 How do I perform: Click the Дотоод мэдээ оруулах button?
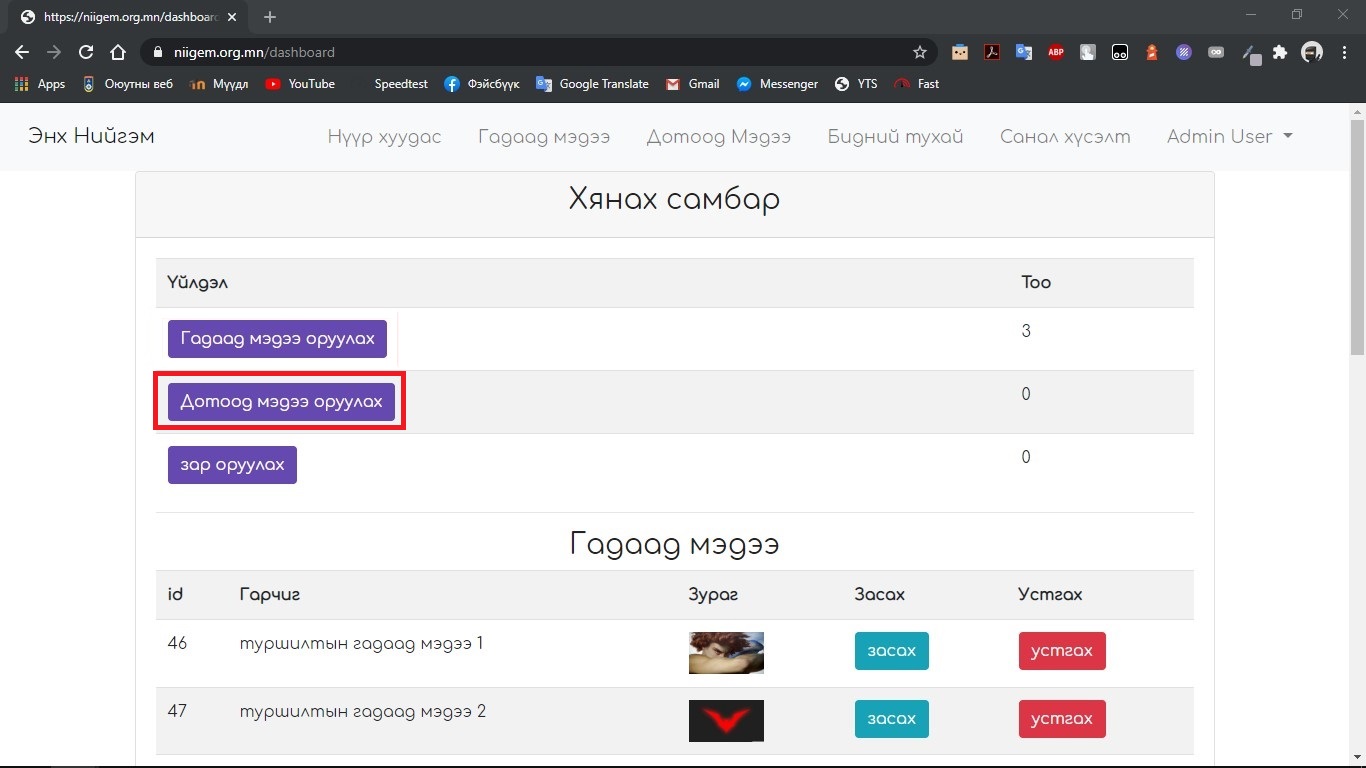tap(281, 402)
